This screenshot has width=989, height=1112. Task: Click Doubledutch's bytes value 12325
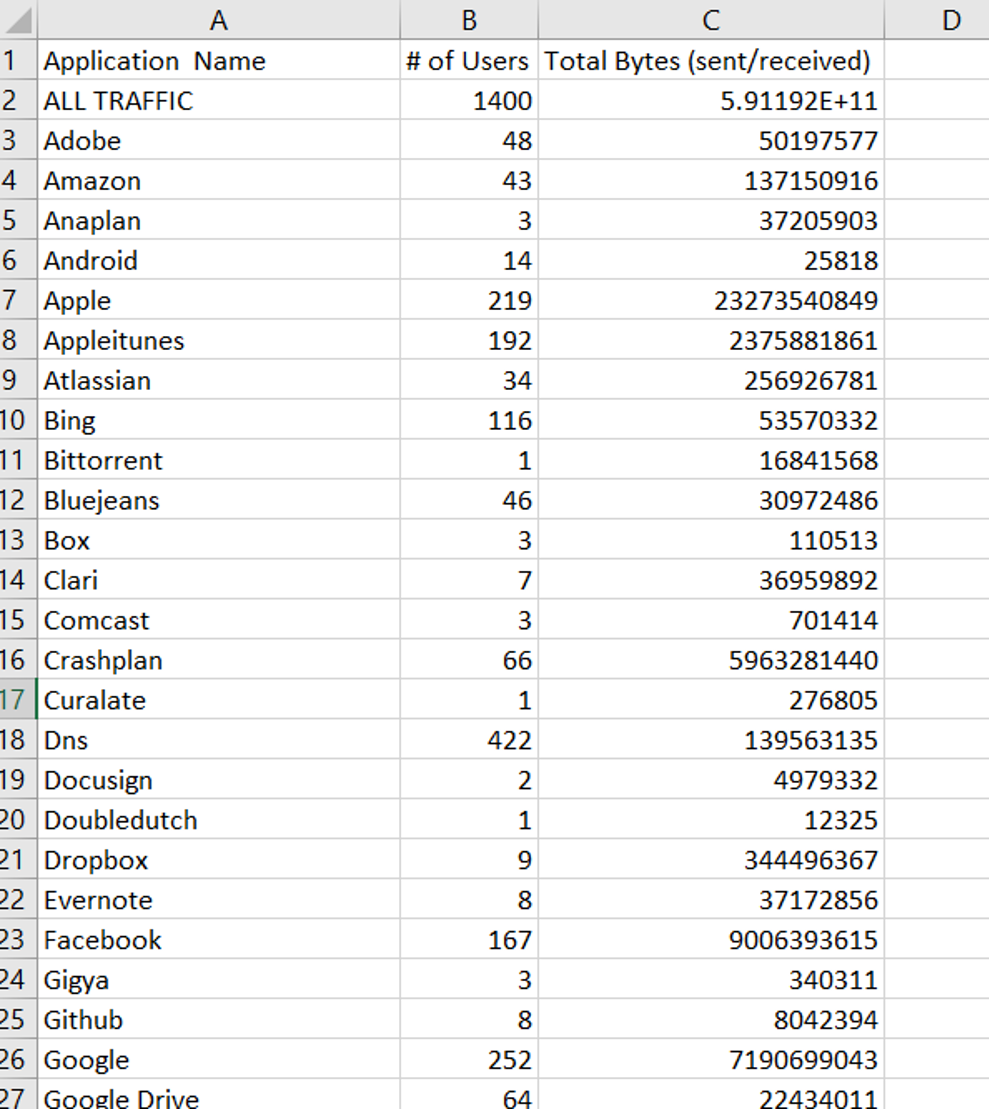[711, 820]
